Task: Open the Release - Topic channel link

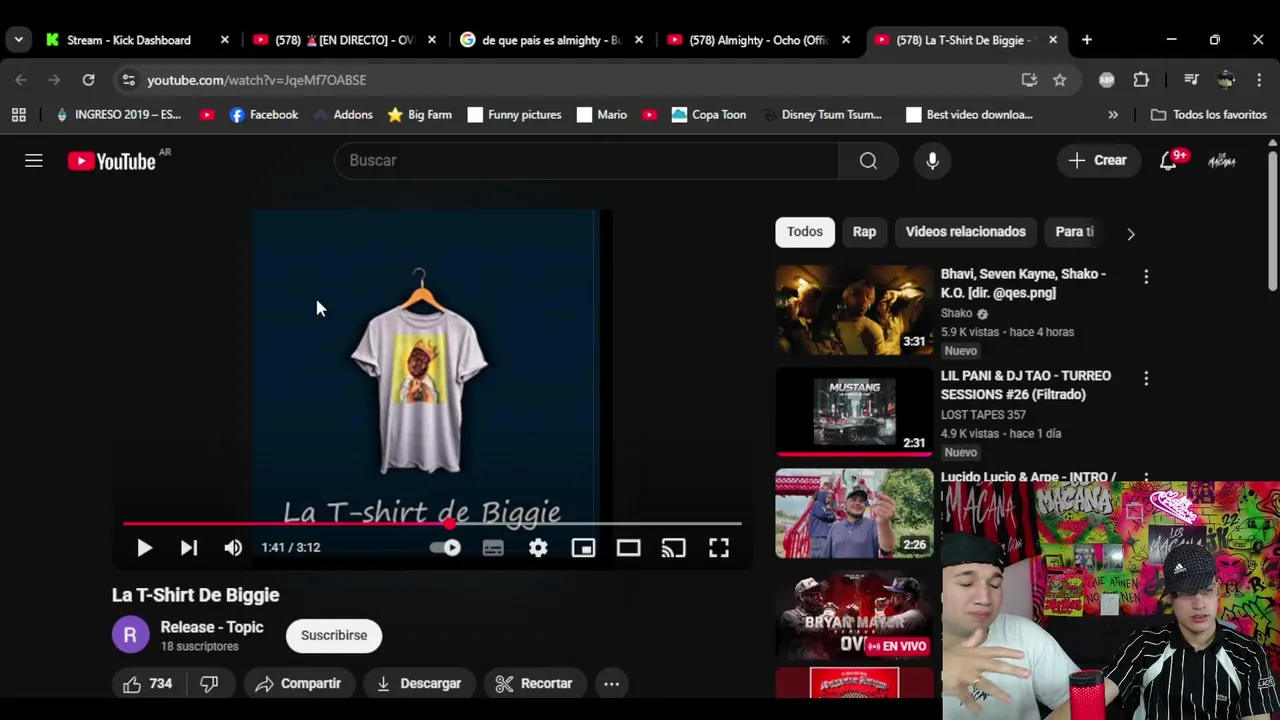Action: [x=212, y=627]
